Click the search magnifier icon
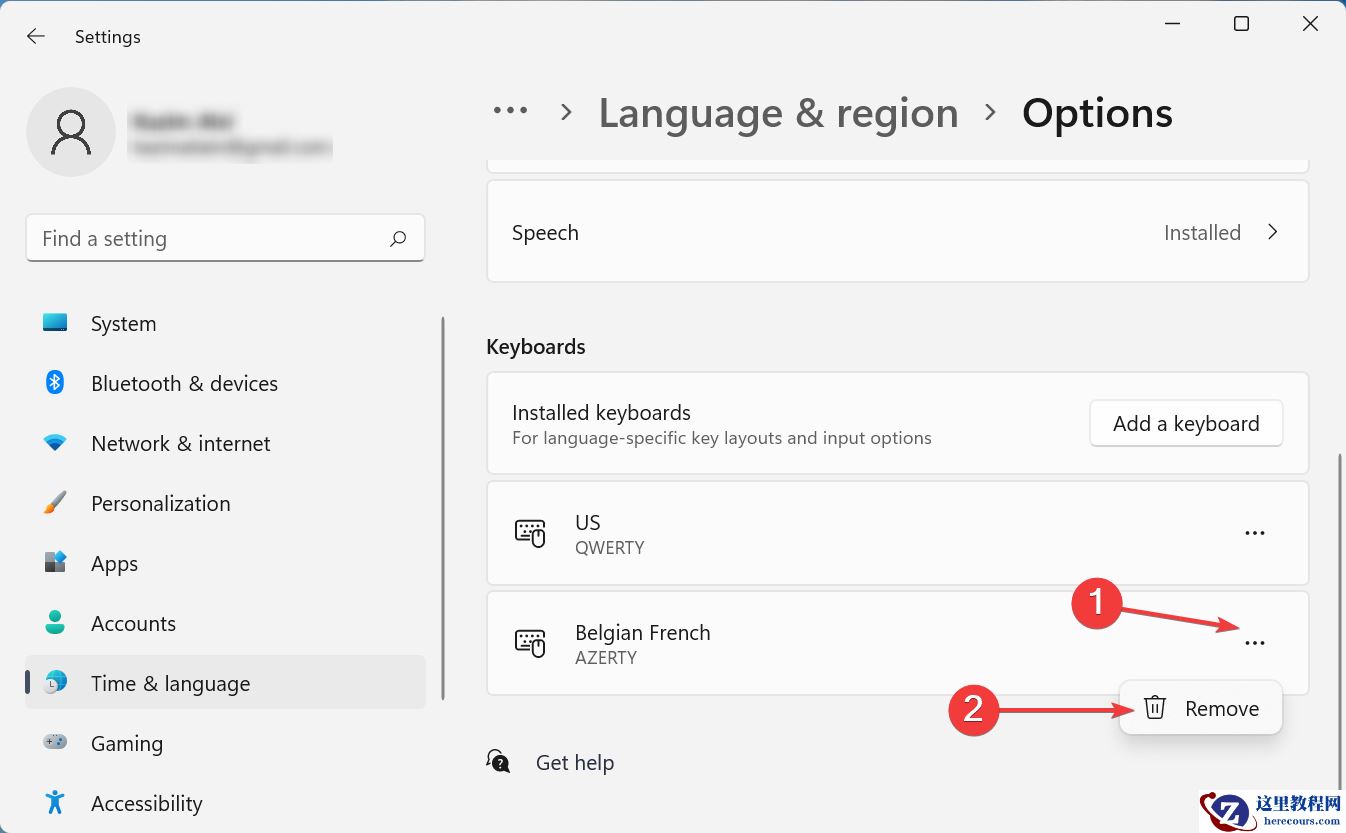The image size is (1346, 833). click(x=398, y=239)
